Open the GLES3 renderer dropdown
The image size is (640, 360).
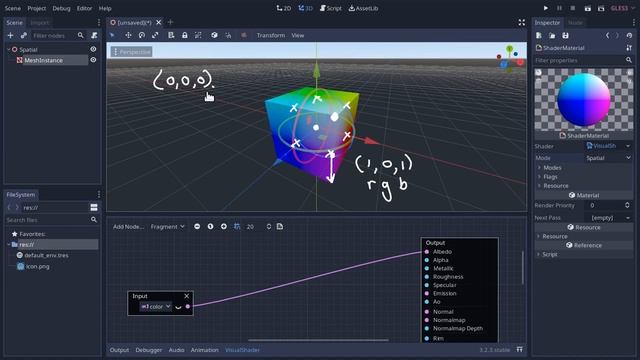[622, 8]
